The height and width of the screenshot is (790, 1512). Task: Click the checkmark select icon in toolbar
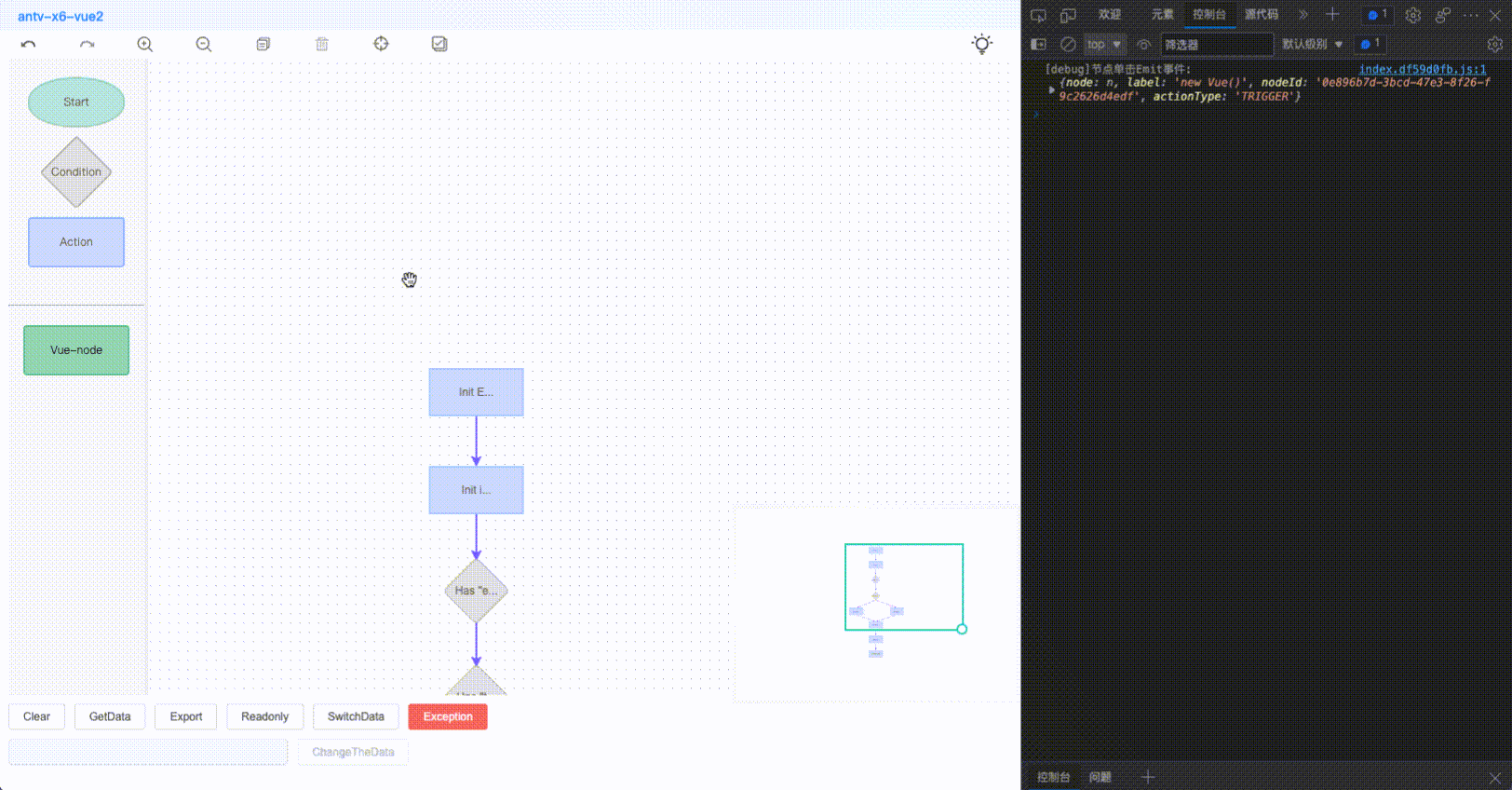(439, 44)
